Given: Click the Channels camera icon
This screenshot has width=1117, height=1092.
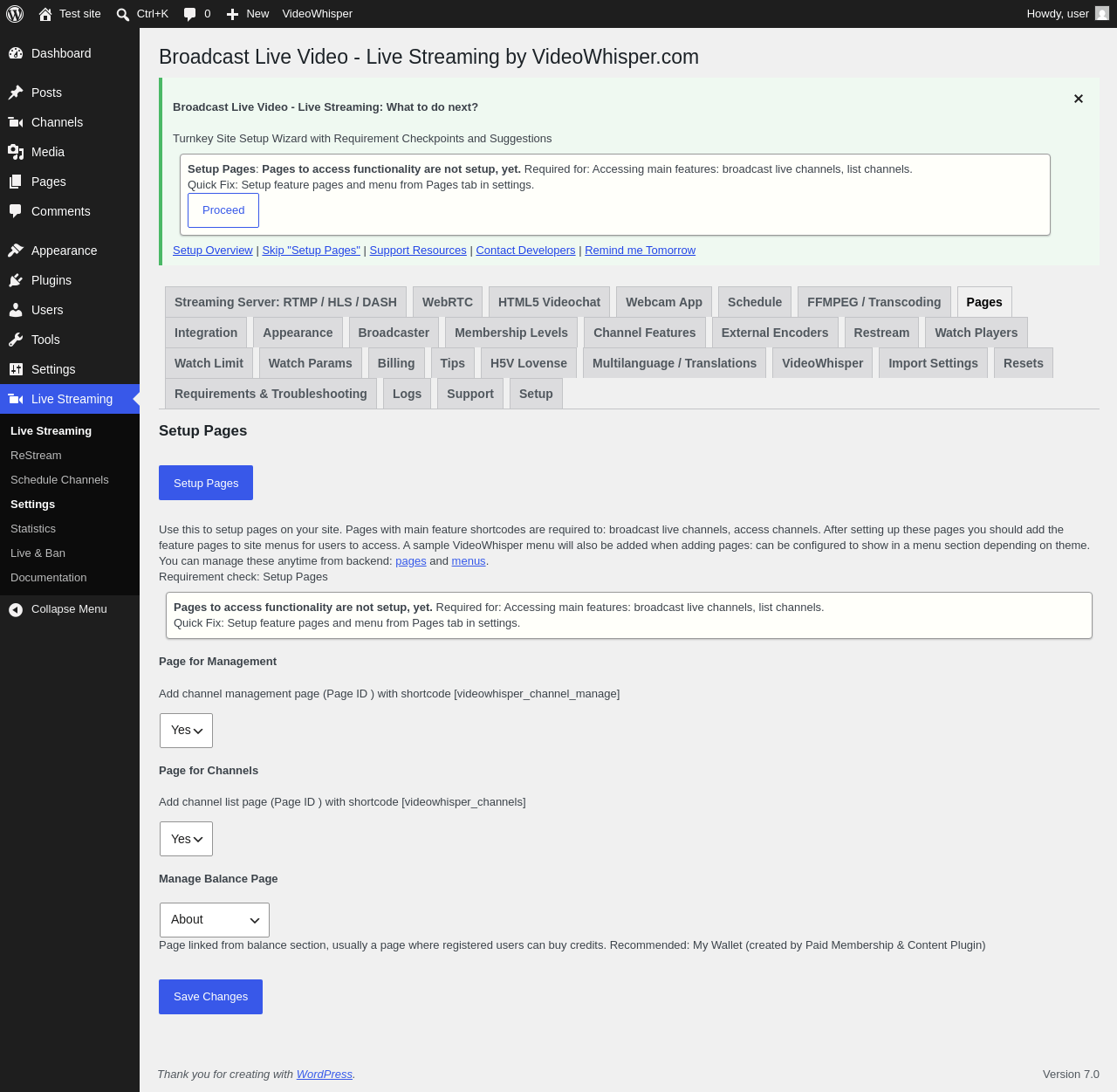Looking at the screenshot, I should coord(16,122).
